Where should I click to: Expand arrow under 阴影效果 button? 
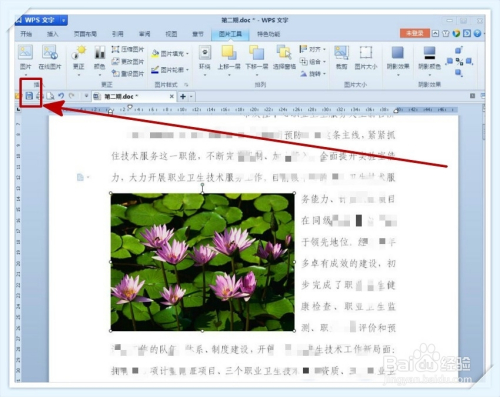(398, 75)
